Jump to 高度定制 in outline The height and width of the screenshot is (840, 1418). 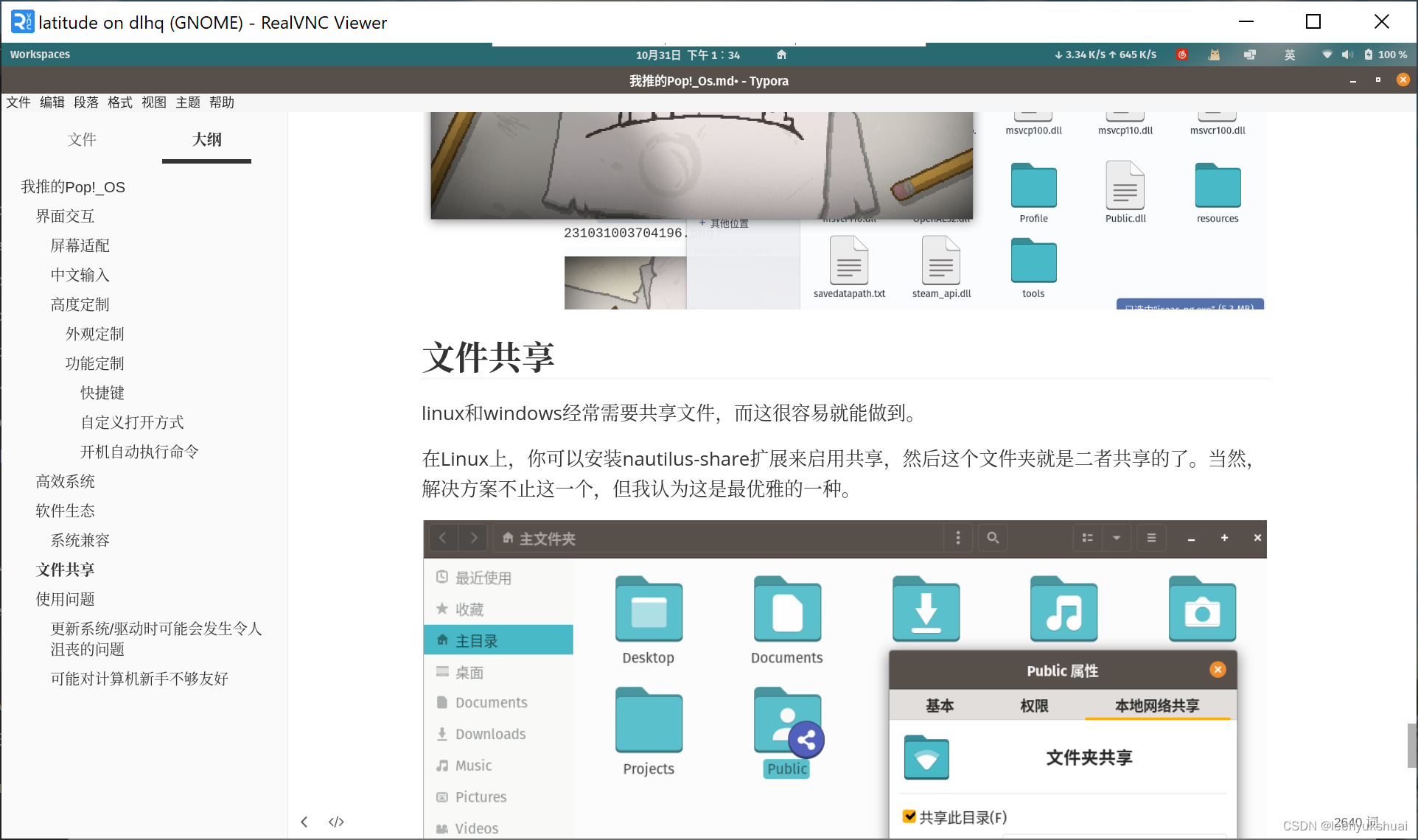pos(80,305)
